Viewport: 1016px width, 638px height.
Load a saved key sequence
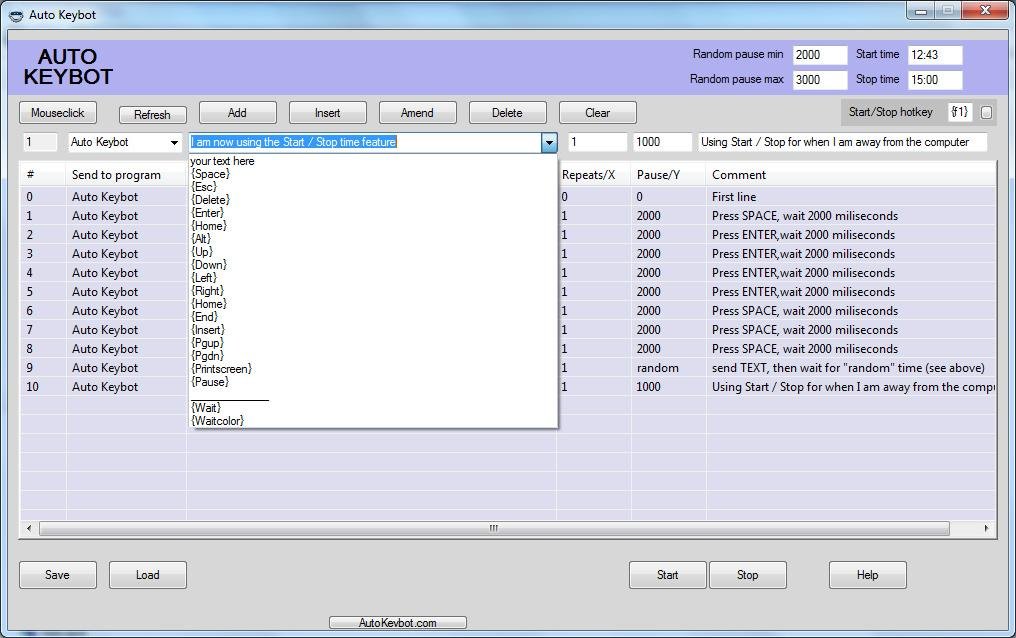pos(148,575)
